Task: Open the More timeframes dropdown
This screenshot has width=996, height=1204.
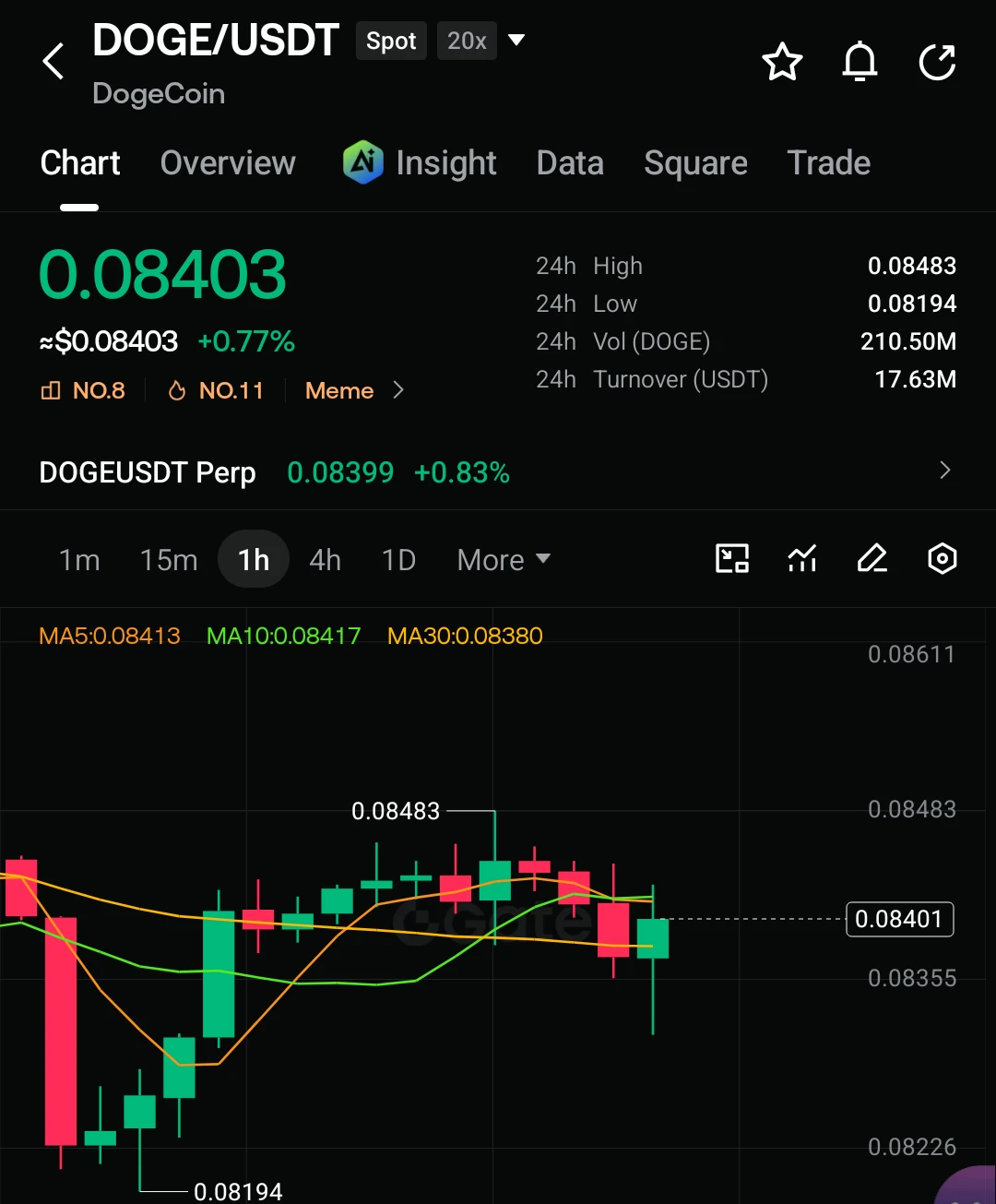Action: tap(504, 560)
